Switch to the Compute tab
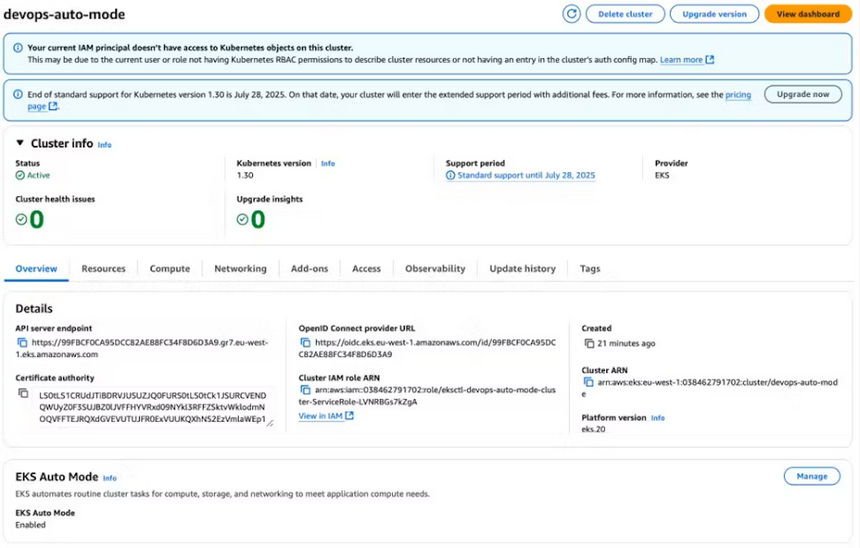Viewport: 860px width, 548px height. 169,268
